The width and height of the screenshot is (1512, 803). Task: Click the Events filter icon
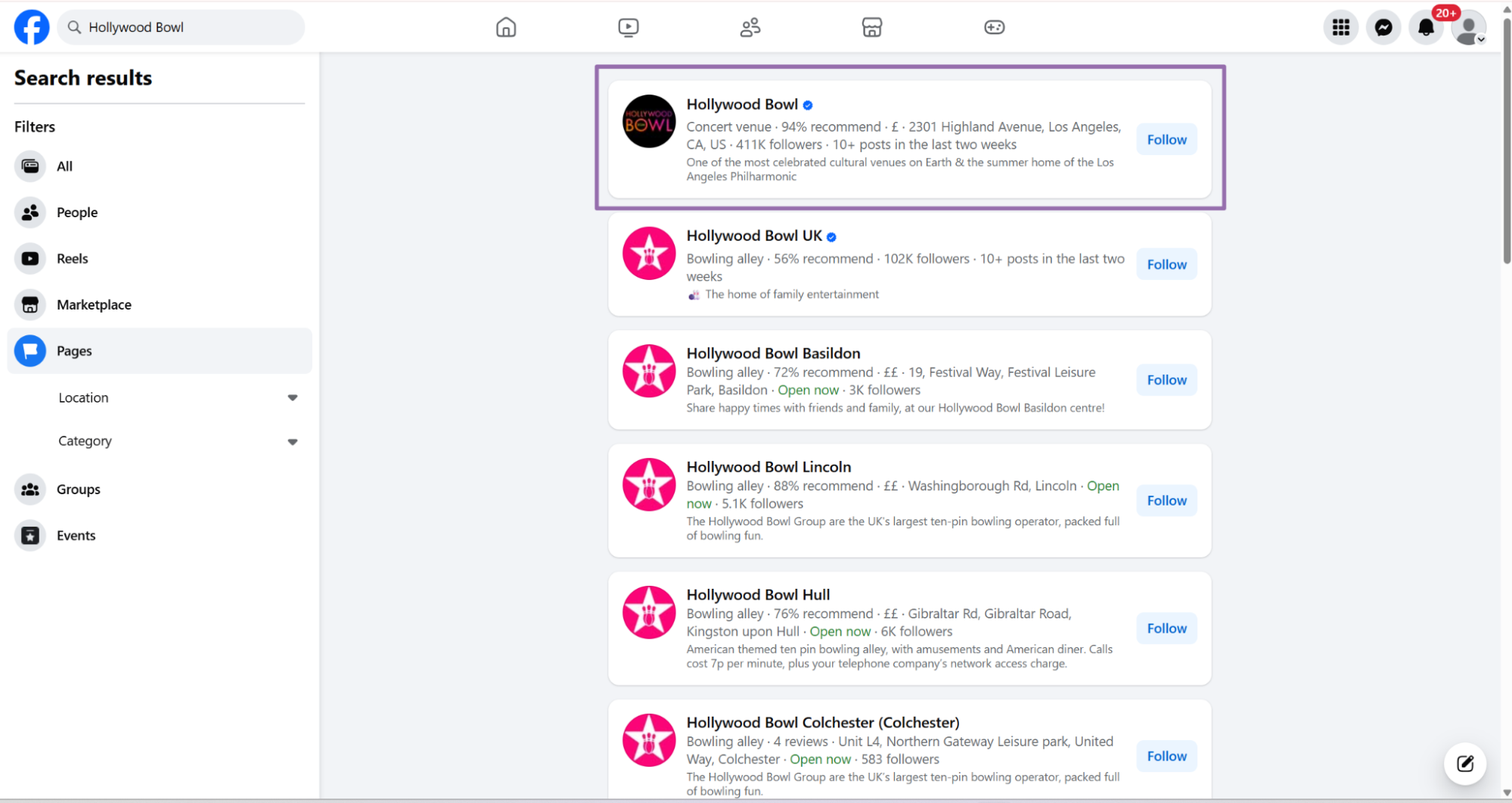[x=30, y=536]
